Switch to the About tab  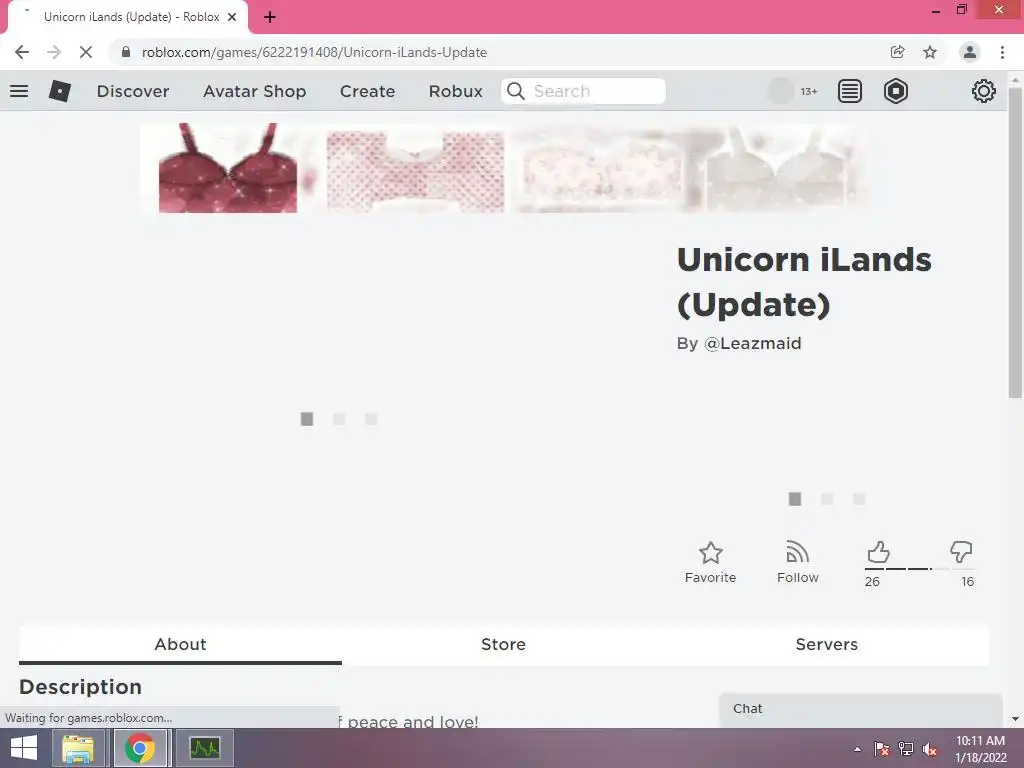180,645
